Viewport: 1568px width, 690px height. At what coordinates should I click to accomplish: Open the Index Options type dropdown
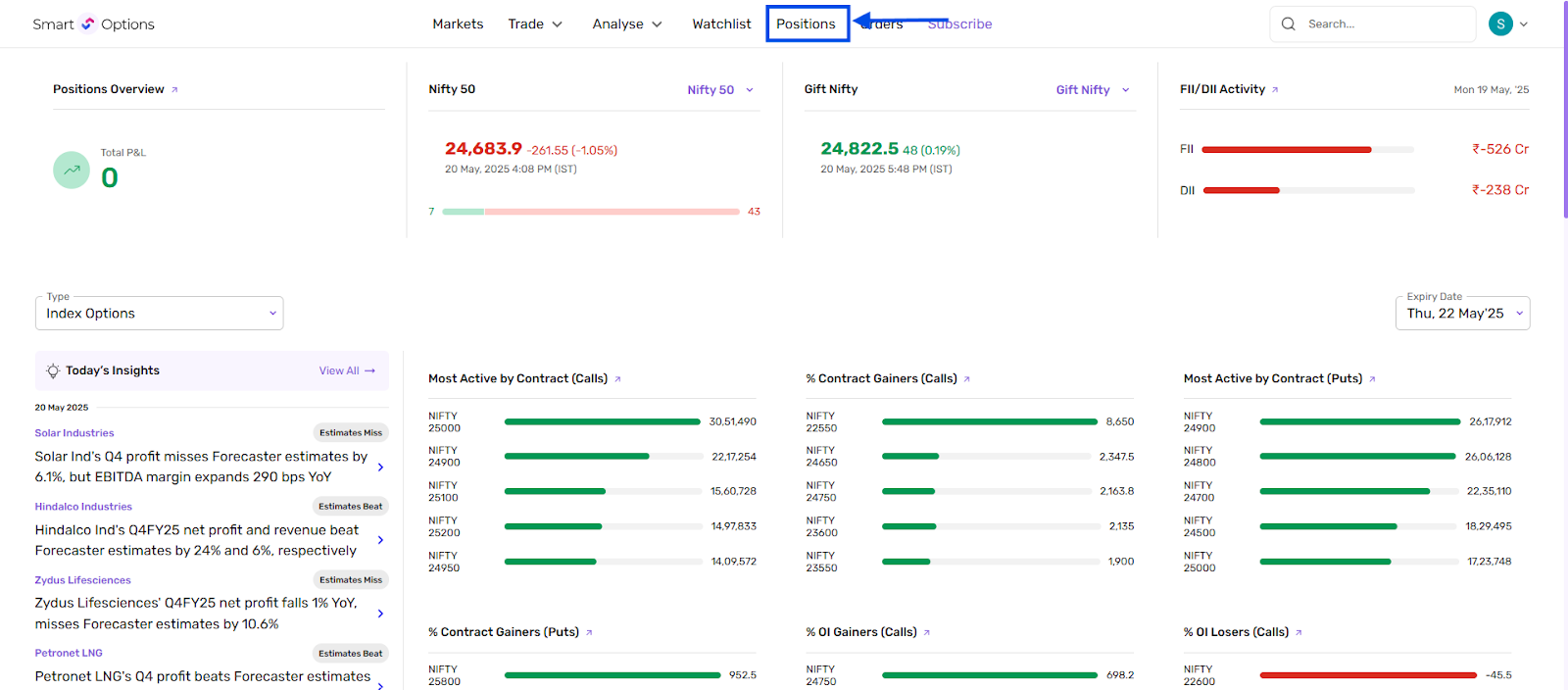click(160, 314)
